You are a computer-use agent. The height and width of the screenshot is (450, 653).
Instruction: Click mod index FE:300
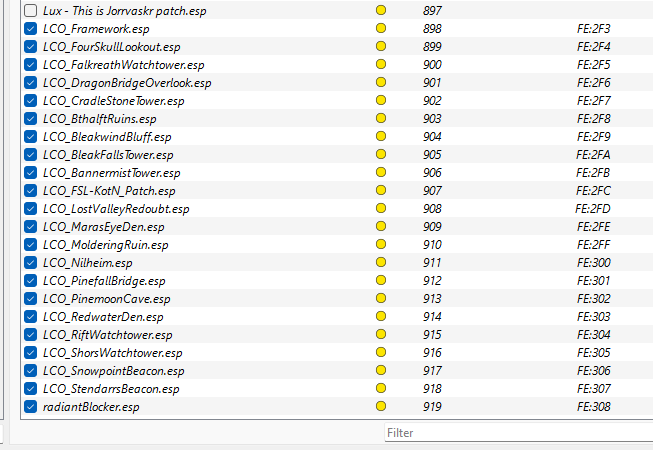coord(594,263)
